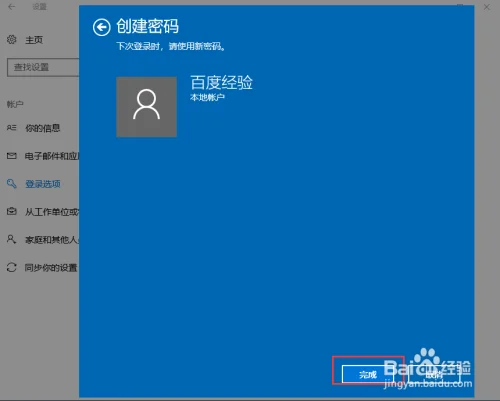Click the 帐户 section heading
The height and width of the screenshot is (401, 500).
[15, 104]
